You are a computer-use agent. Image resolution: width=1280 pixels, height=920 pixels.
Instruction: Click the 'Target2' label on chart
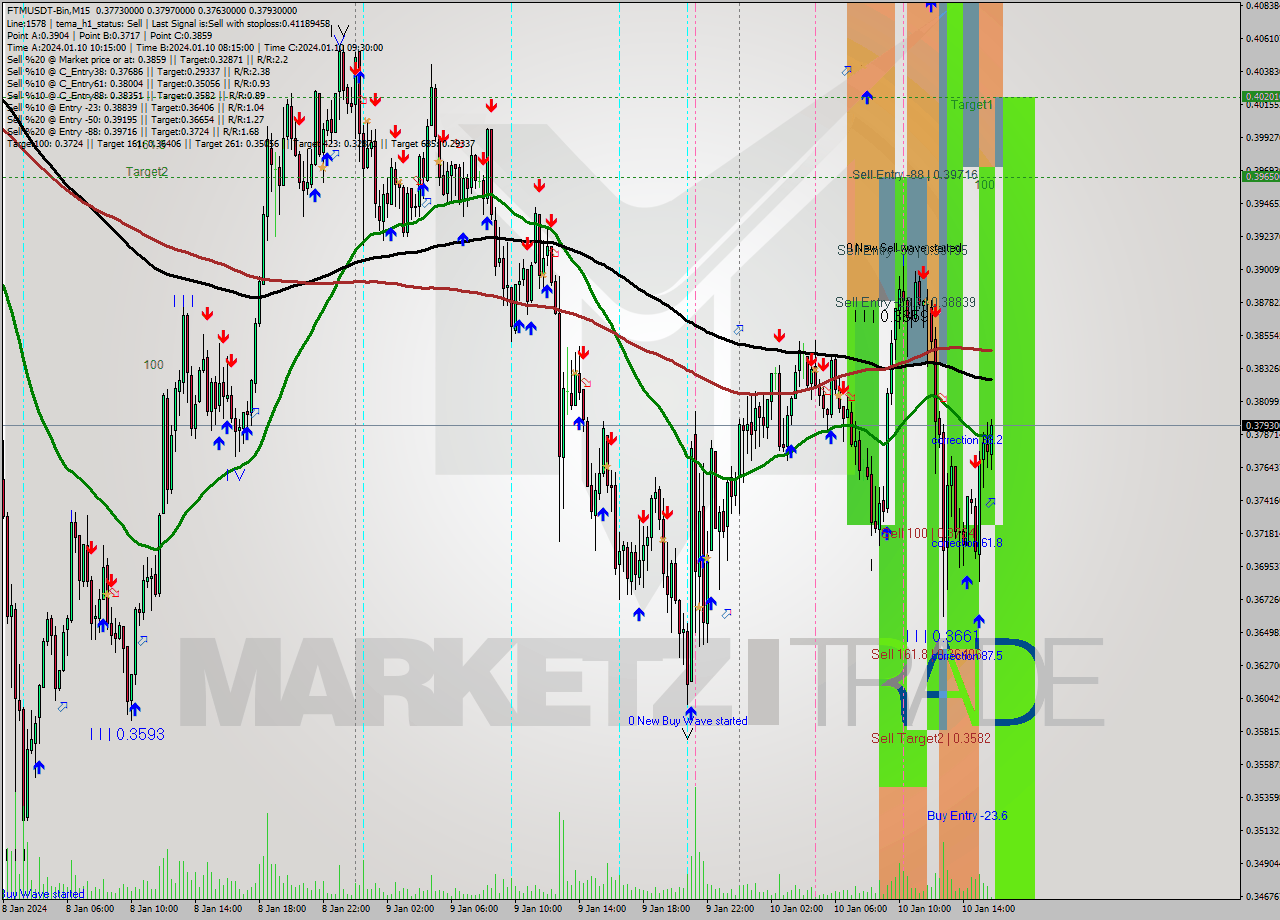146,172
